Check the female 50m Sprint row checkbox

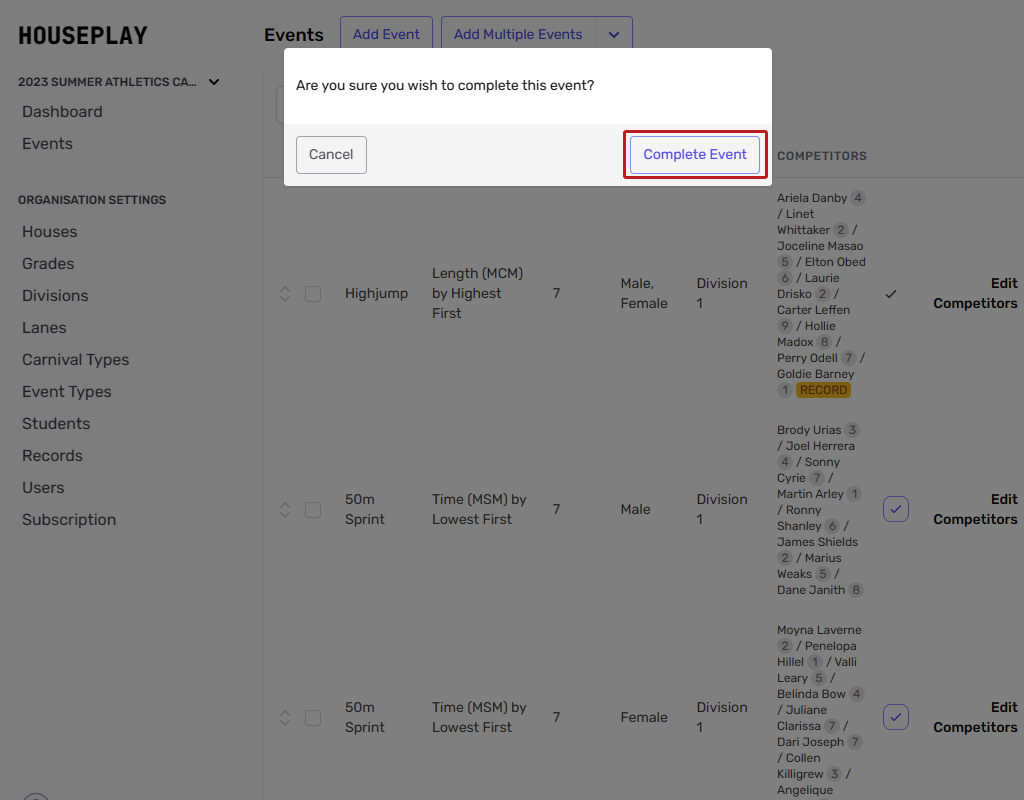click(313, 718)
